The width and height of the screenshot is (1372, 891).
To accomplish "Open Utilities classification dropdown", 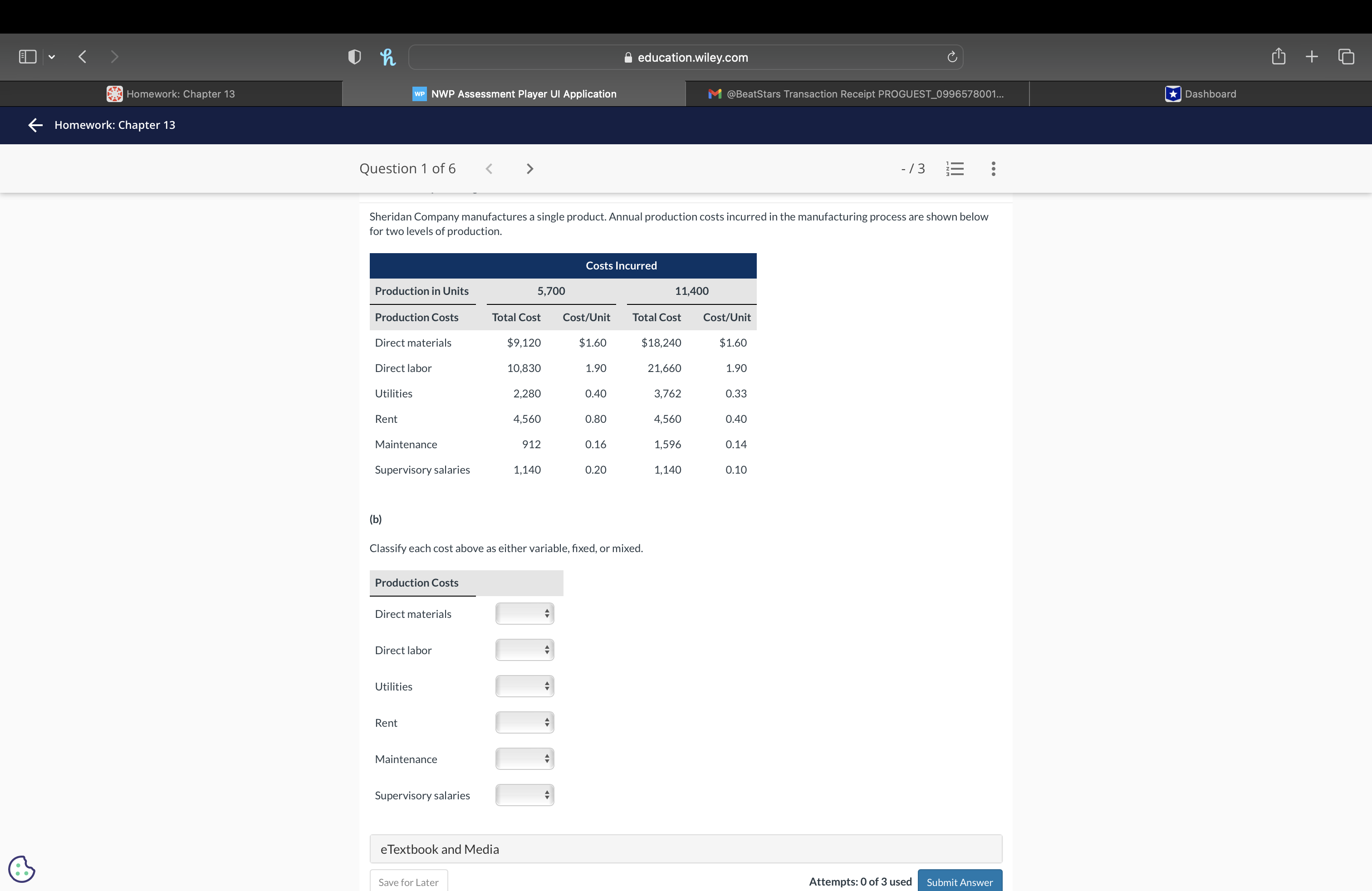I will (524, 686).
